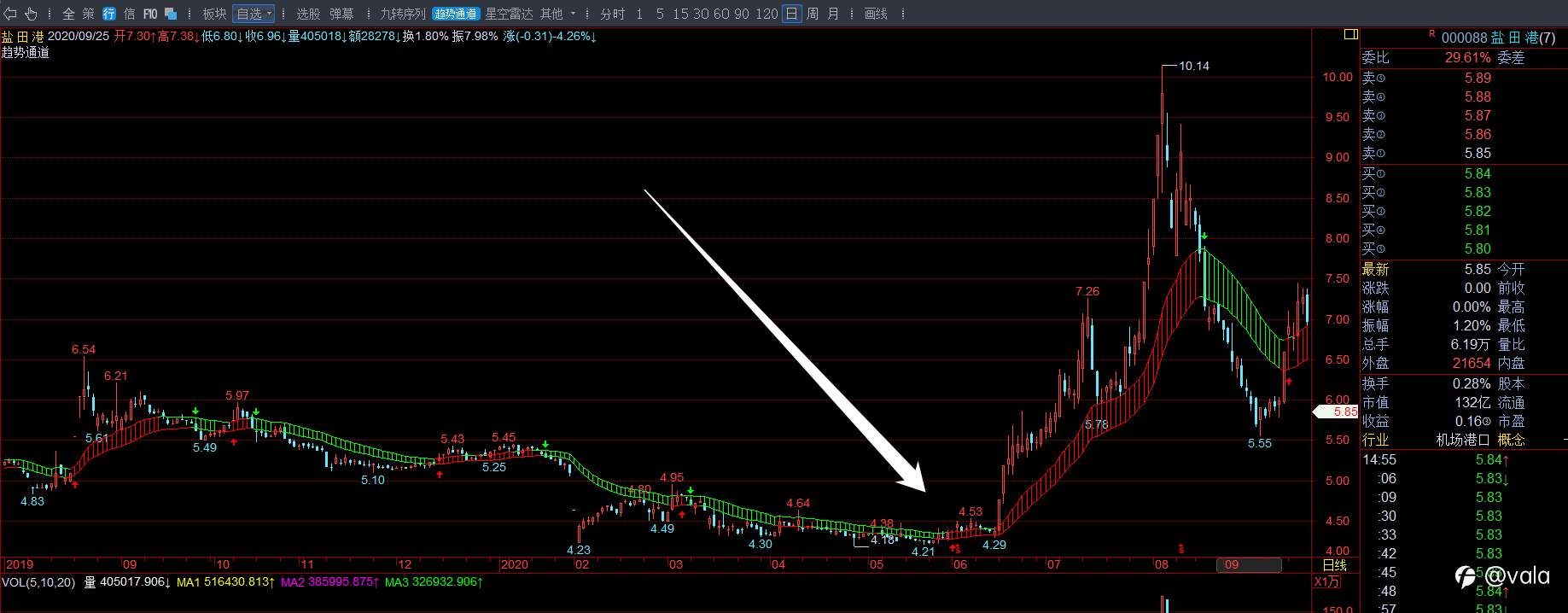
Task: Switch to 分时 intraday view
Action: coord(612,14)
